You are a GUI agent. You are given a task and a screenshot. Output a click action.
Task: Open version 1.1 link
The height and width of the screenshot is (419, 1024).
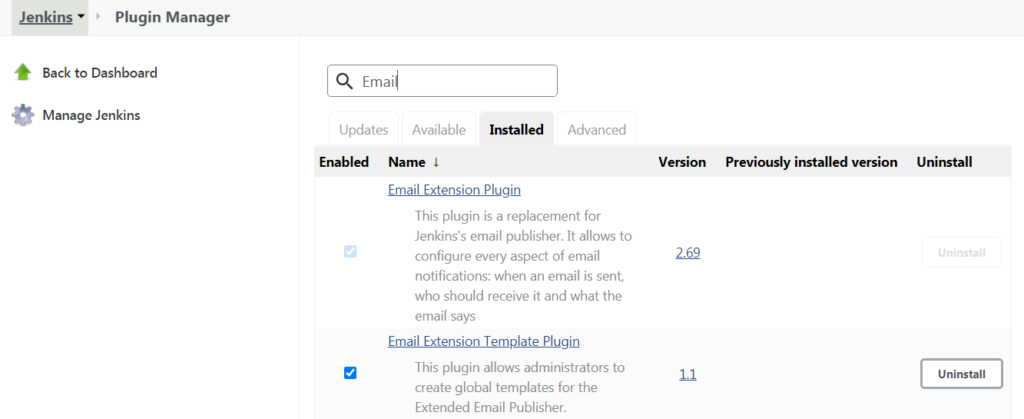[688, 375]
